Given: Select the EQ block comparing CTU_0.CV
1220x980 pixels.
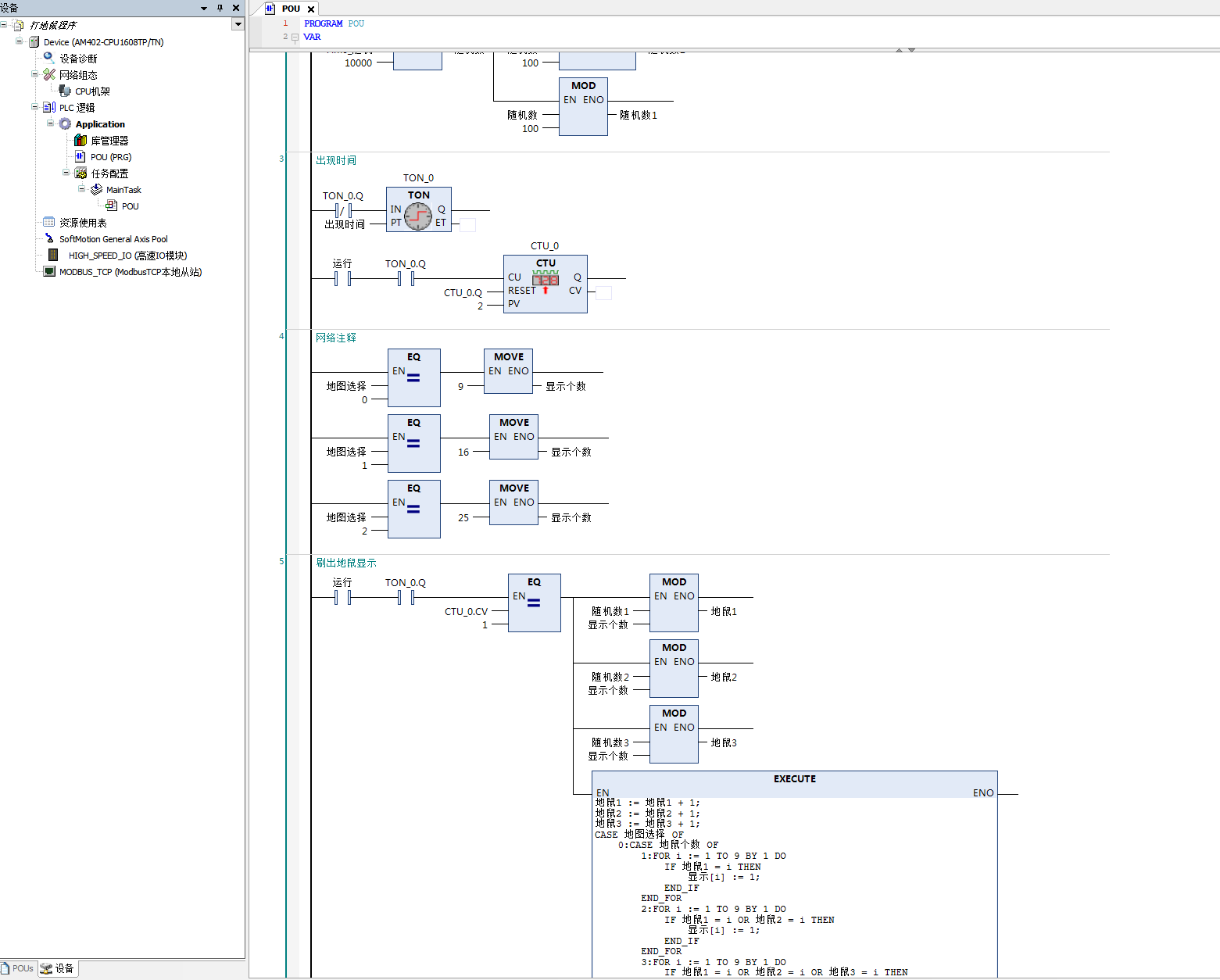Looking at the screenshot, I should point(535,603).
